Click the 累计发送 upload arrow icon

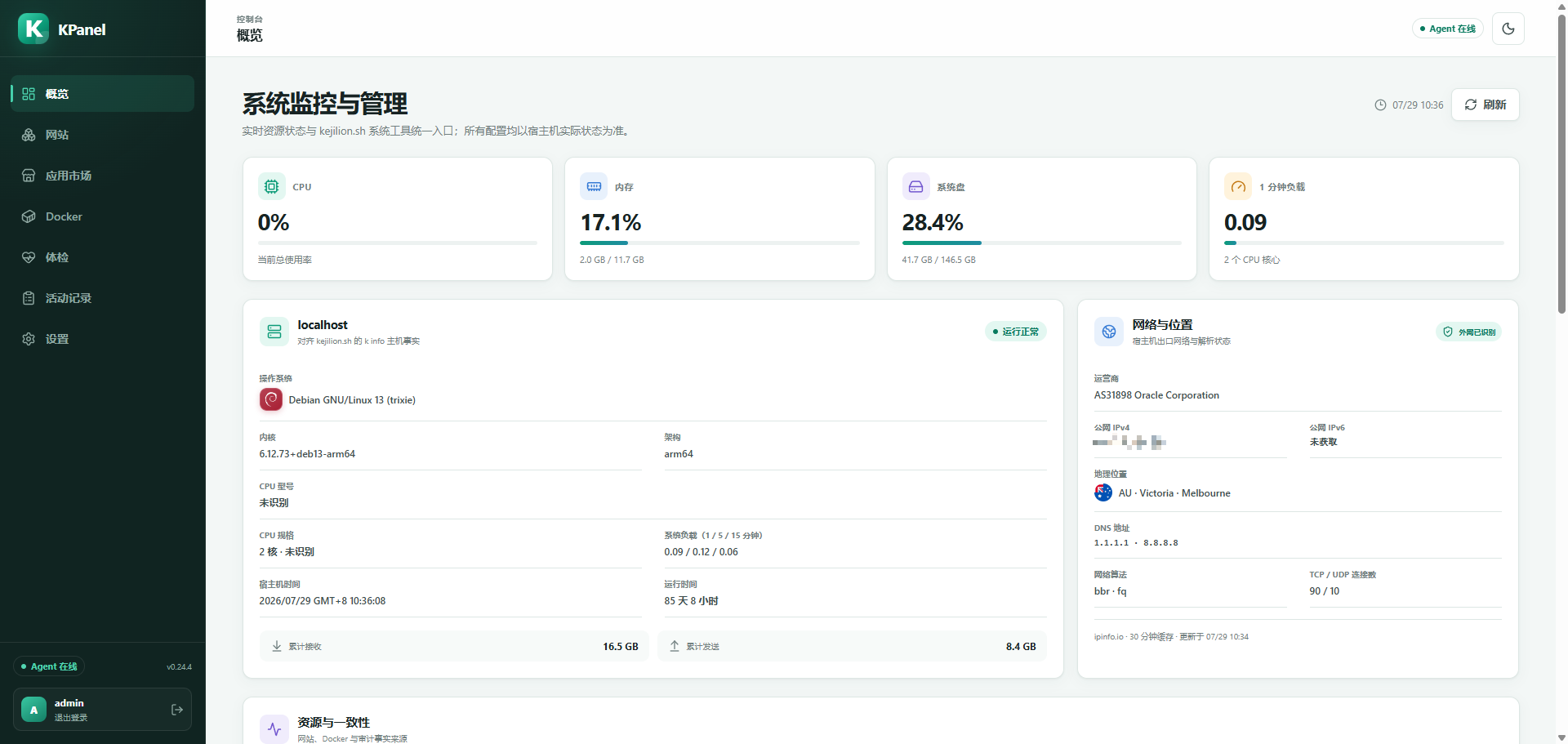coord(675,646)
